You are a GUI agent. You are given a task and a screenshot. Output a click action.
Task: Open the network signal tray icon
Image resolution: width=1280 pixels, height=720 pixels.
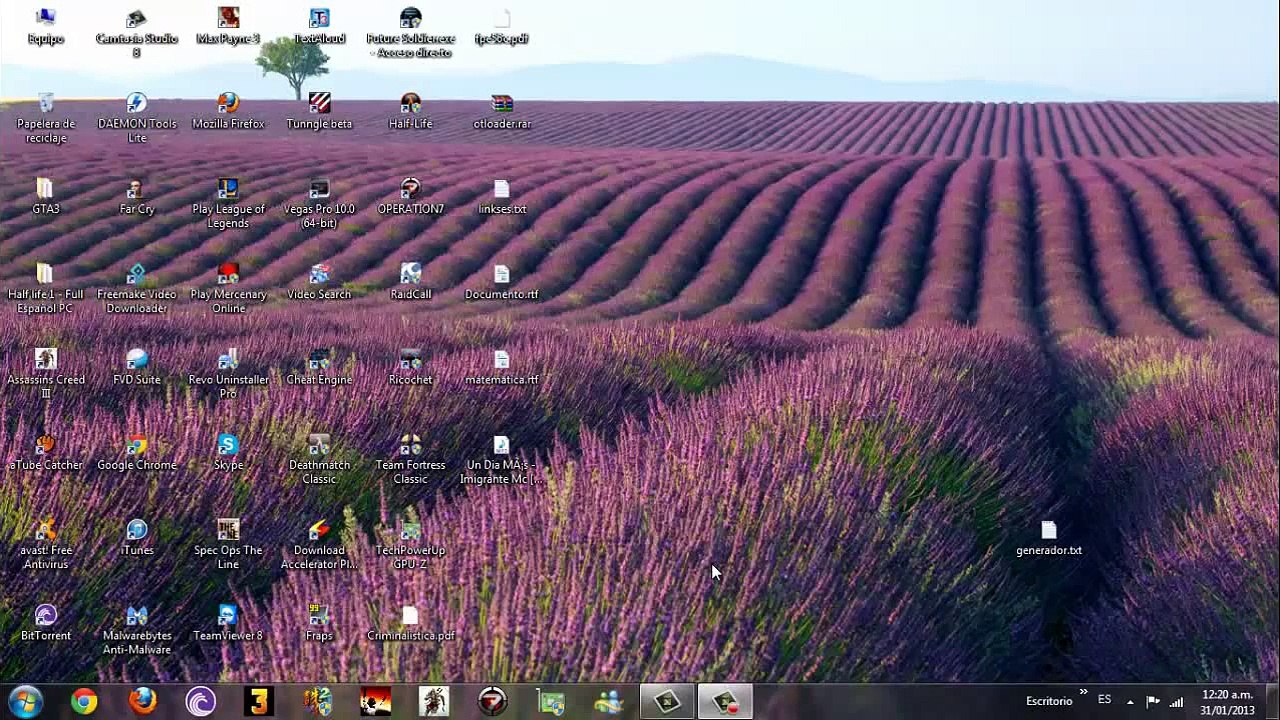point(1176,701)
